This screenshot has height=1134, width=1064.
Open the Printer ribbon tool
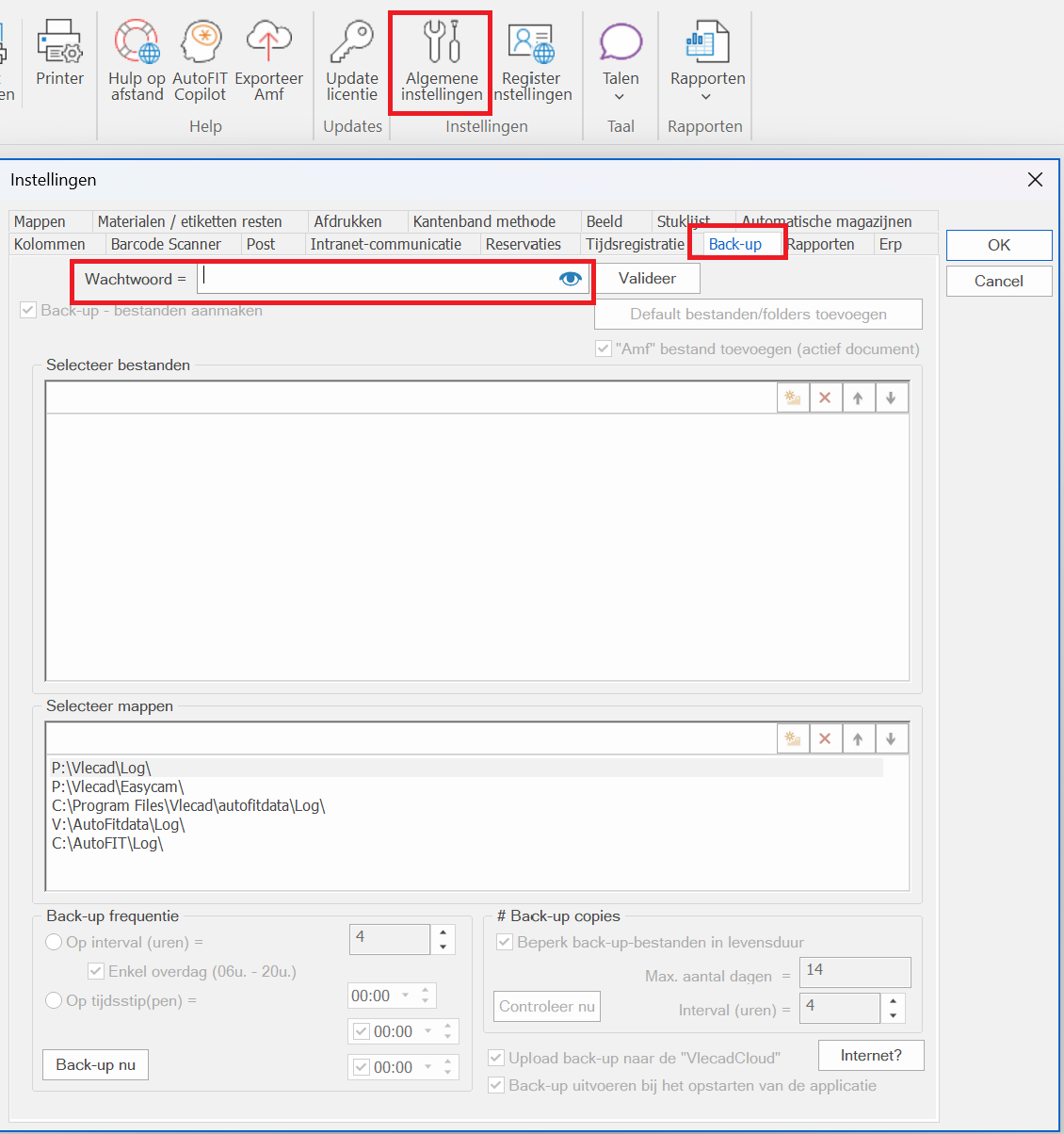coord(59,55)
